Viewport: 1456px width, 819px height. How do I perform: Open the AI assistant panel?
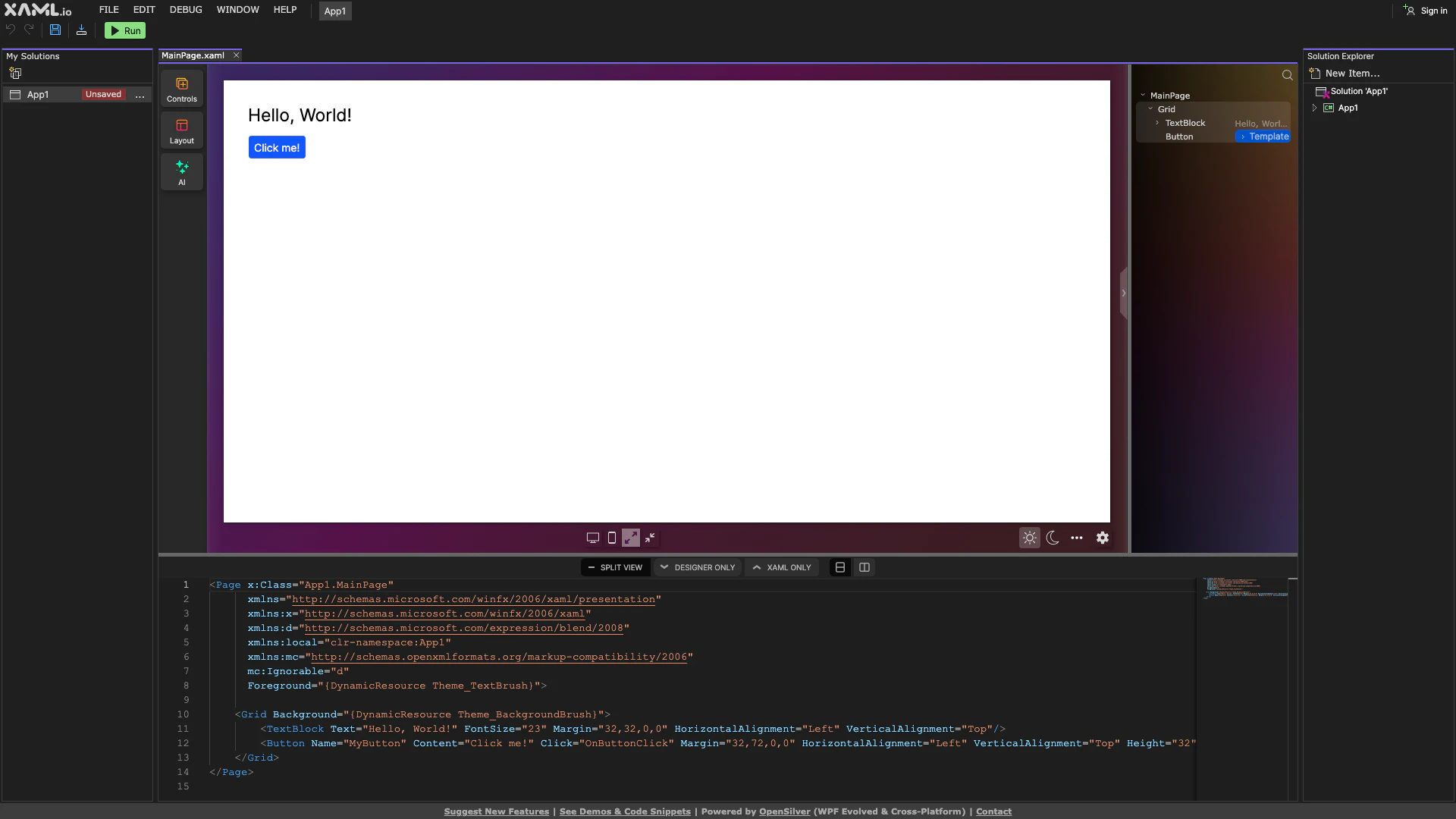(181, 172)
